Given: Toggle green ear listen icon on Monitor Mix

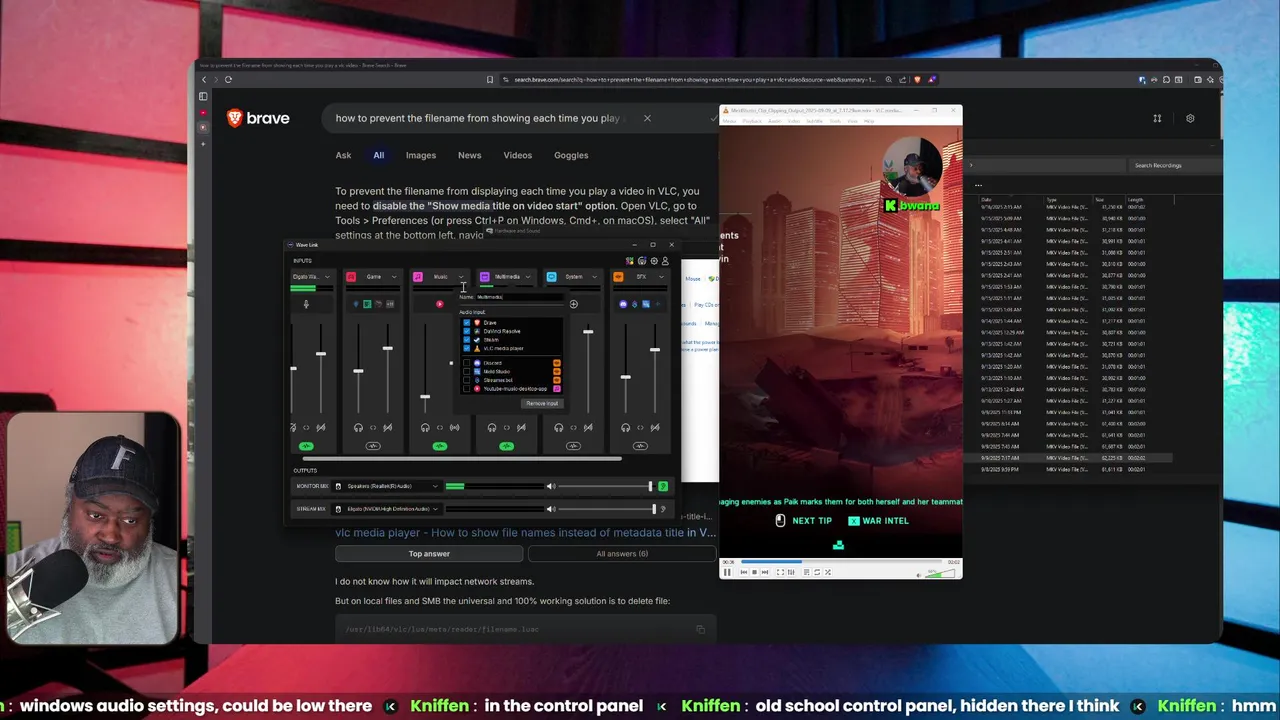Looking at the screenshot, I should pos(662,486).
